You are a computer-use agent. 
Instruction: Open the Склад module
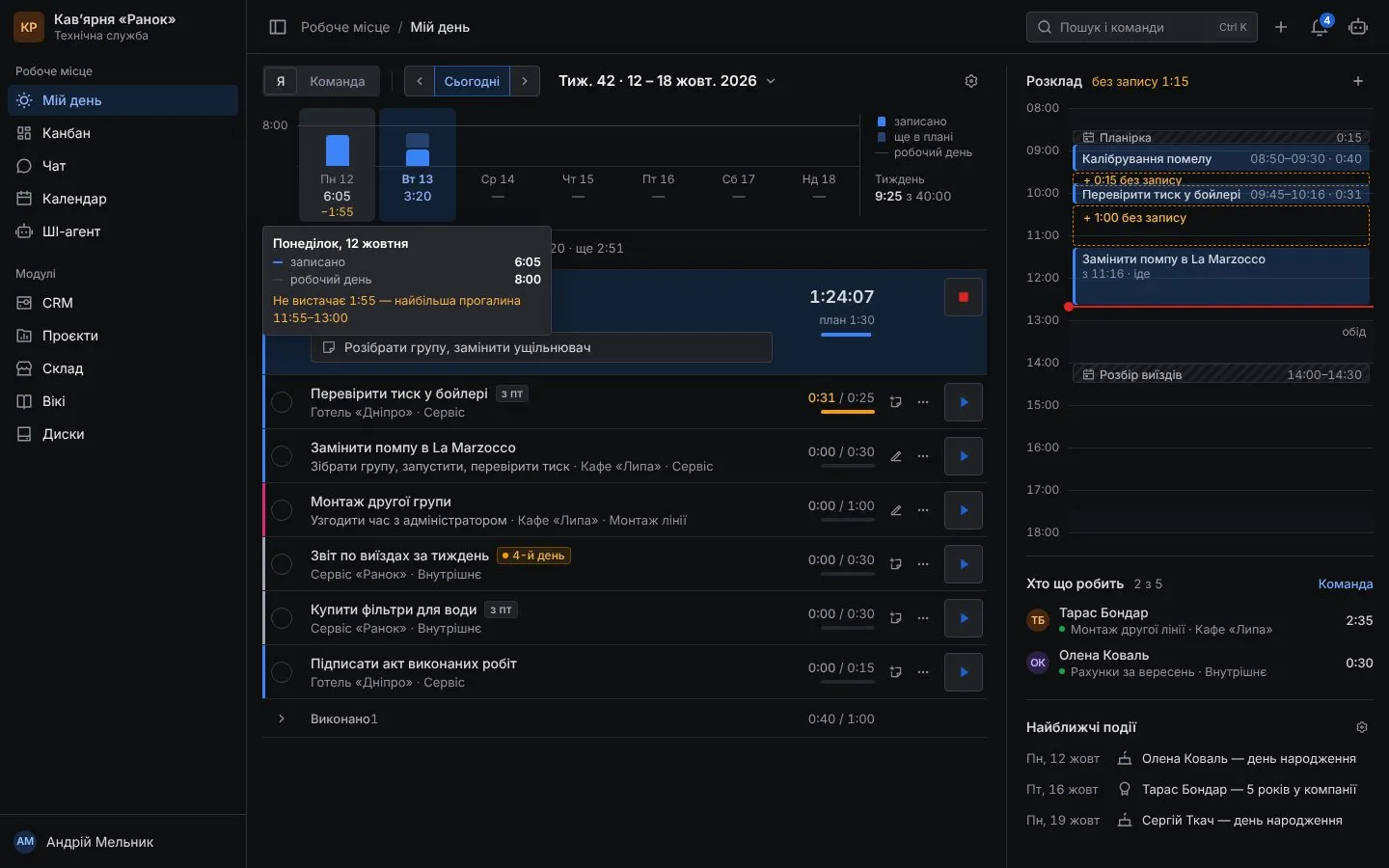pos(123,368)
